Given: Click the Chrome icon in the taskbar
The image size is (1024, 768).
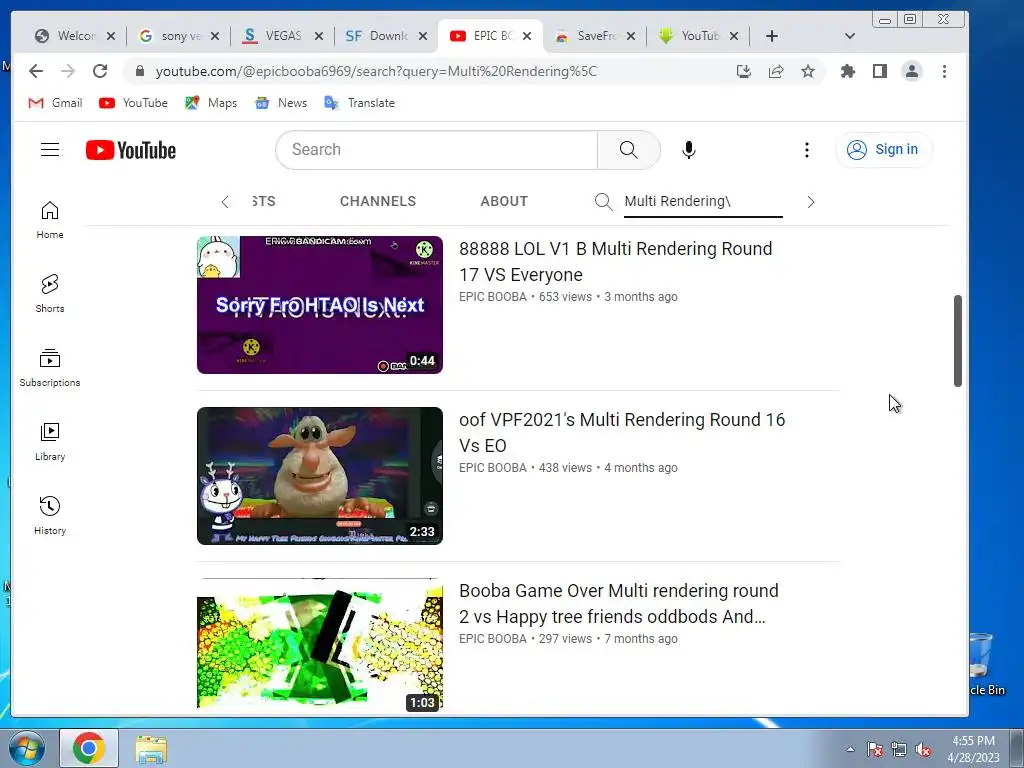Looking at the screenshot, I should click(89, 748).
